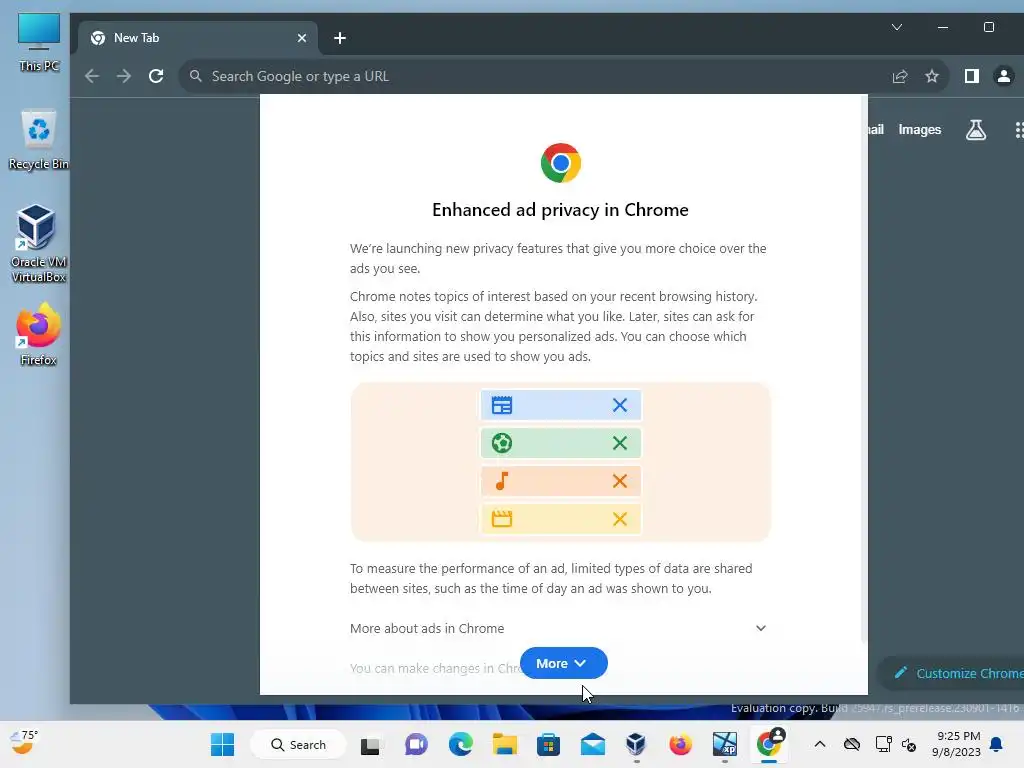Viewport: 1024px width, 768px height.
Task: Click the blue More button
Action: (564, 663)
